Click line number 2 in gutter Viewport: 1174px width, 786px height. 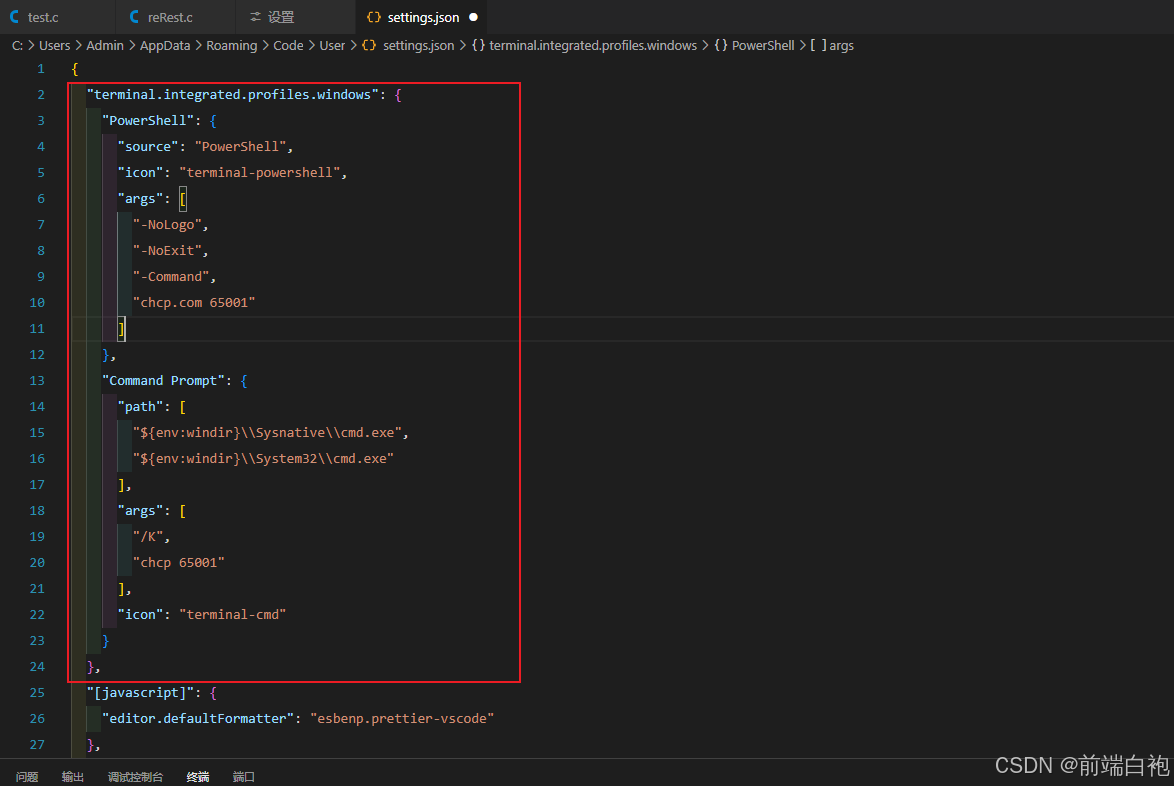pos(40,94)
